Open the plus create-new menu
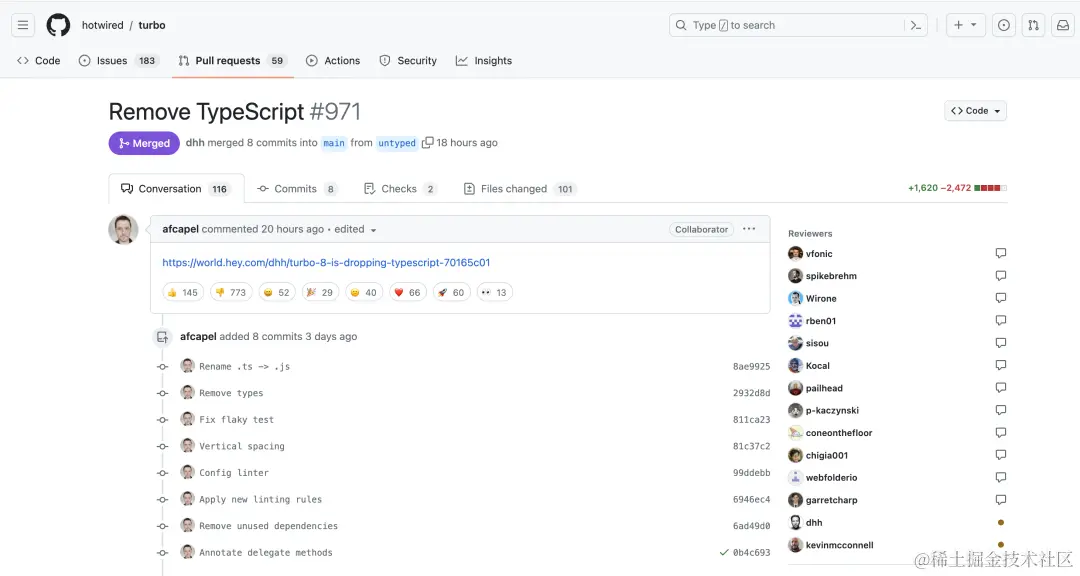This screenshot has height=576, width=1080. pos(965,25)
